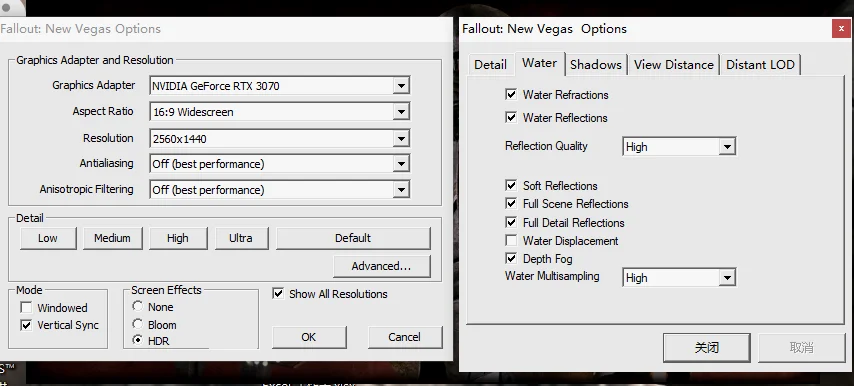Image resolution: width=854 pixels, height=386 pixels.
Task: Expand the Antialiasing dropdown
Action: [x=279, y=163]
